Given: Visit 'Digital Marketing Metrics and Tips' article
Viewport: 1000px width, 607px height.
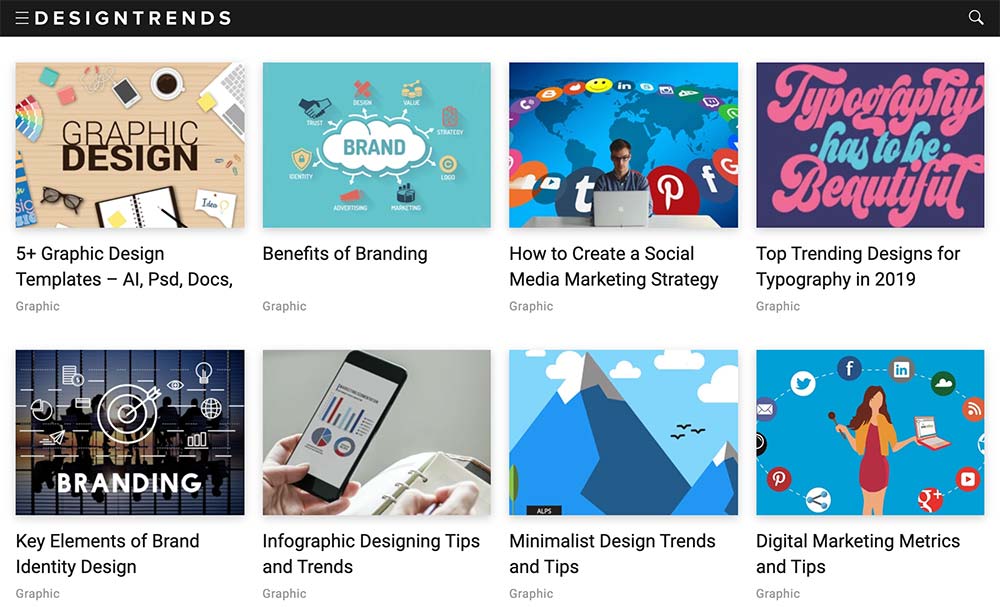Looking at the screenshot, I should (x=858, y=553).
